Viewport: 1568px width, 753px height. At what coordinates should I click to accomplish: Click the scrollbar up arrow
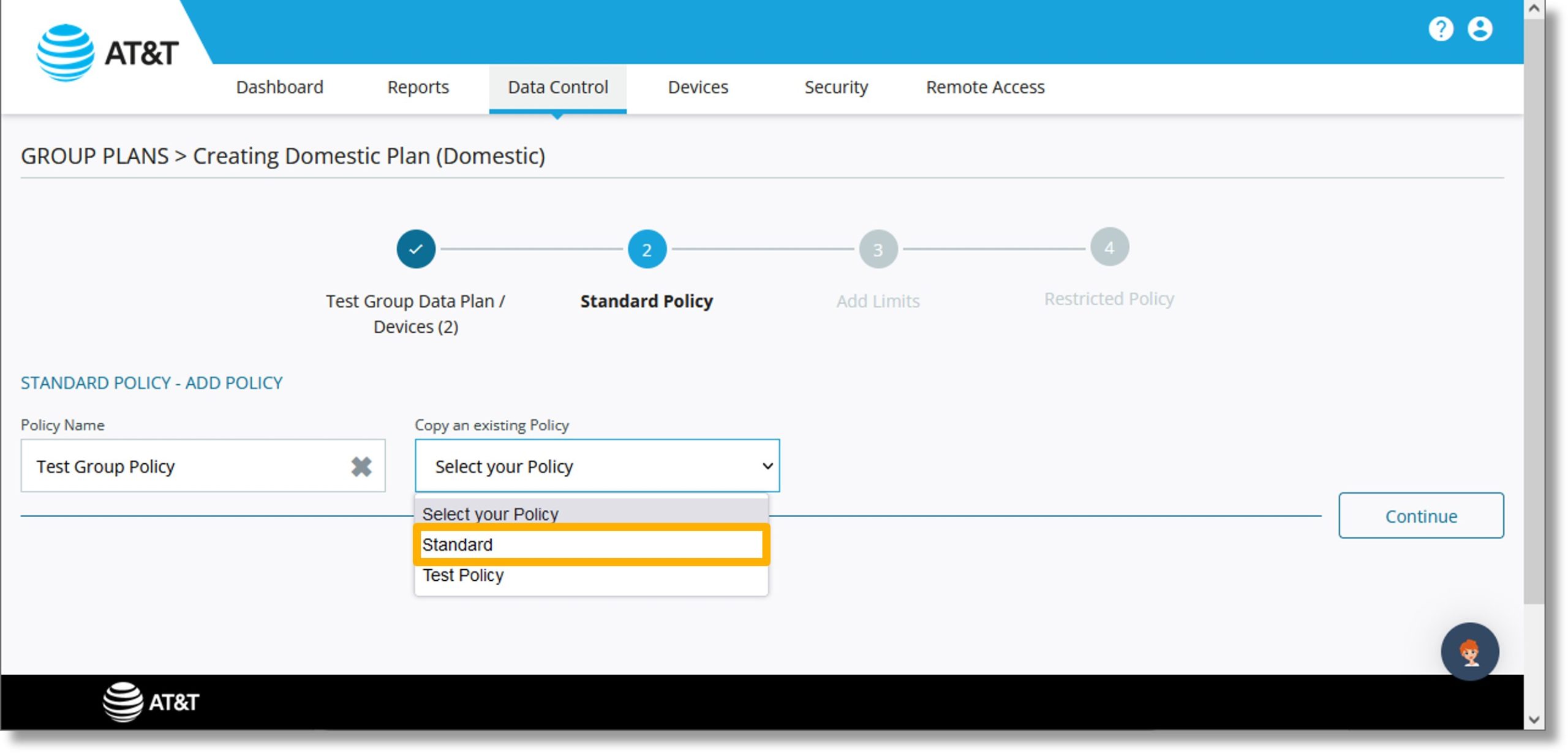click(x=1533, y=8)
